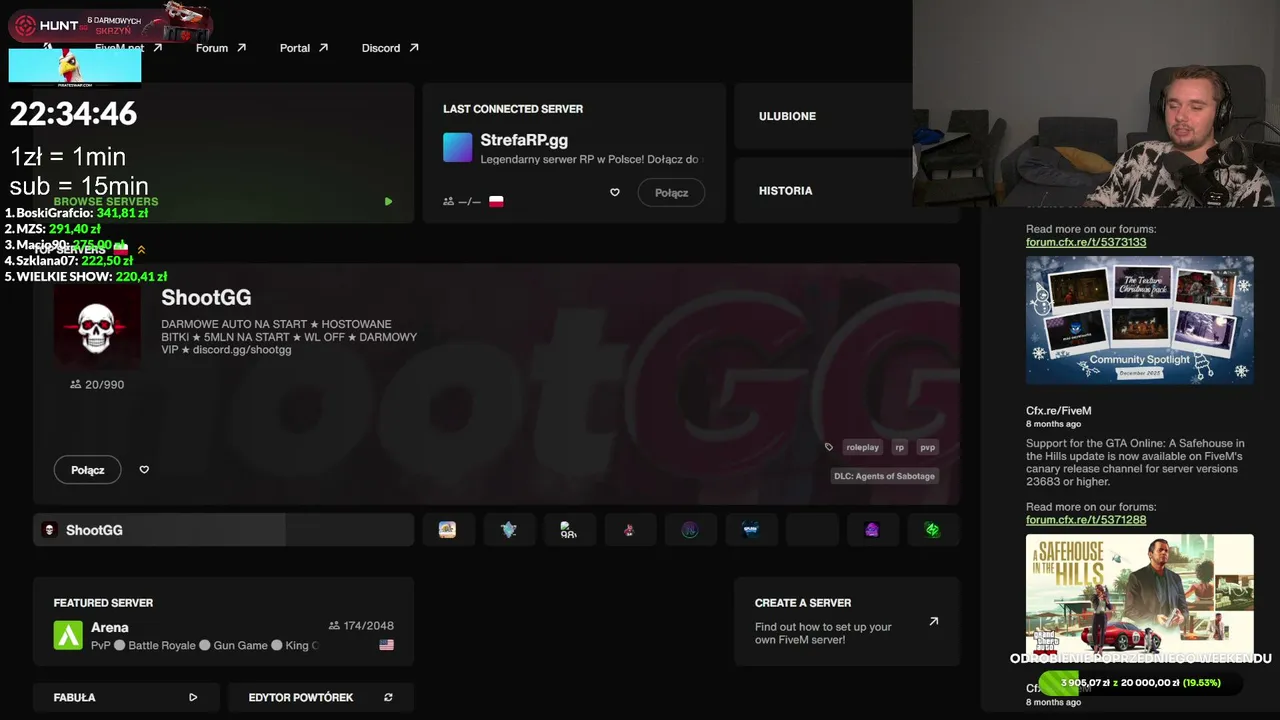Screen dimensions: 1280x720
Task: Click the Discord link's arrow icon
Action: [414, 48]
